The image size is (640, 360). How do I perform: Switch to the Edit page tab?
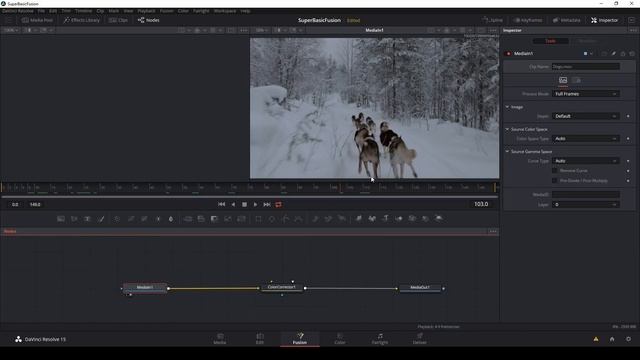[260, 338]
